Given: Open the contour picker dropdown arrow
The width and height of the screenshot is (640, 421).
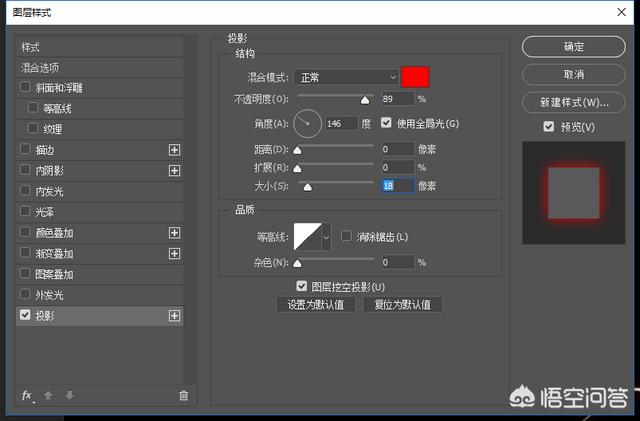Looking at the screenshot, I should pyautogui.click(x=326, y=237).
